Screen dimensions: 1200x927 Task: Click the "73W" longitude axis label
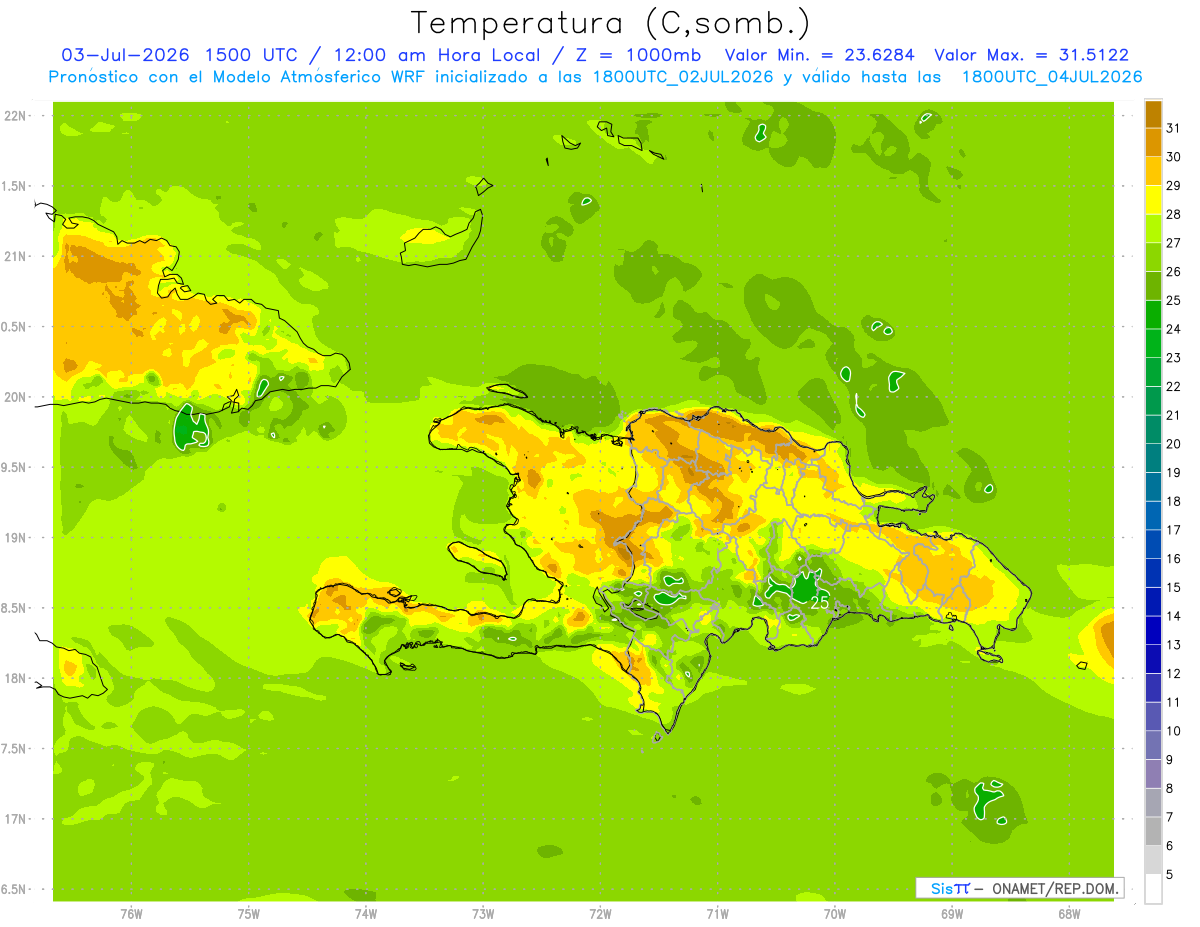[483, 914]
